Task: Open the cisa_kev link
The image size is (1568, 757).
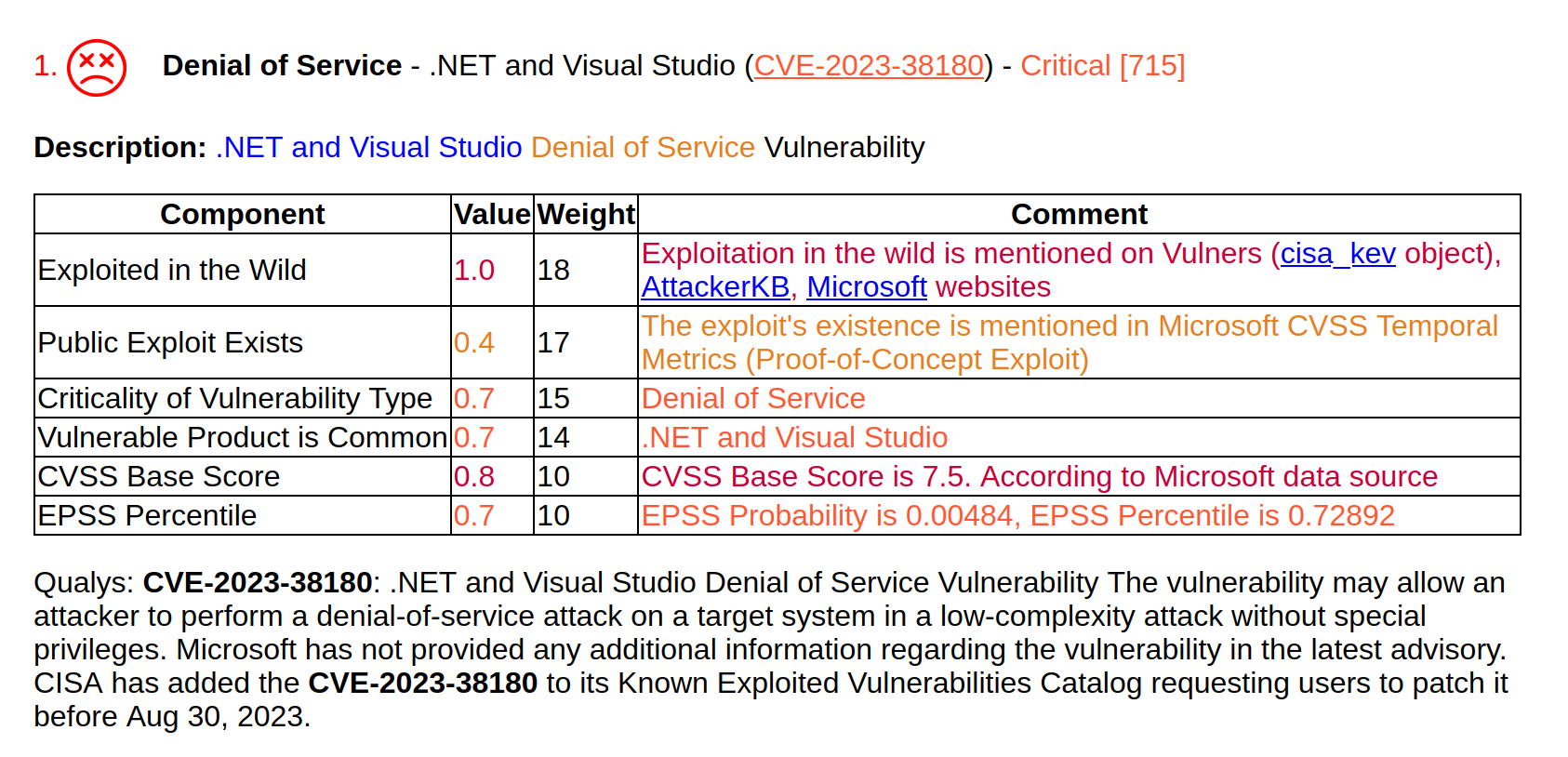Action: (1337, 254)
